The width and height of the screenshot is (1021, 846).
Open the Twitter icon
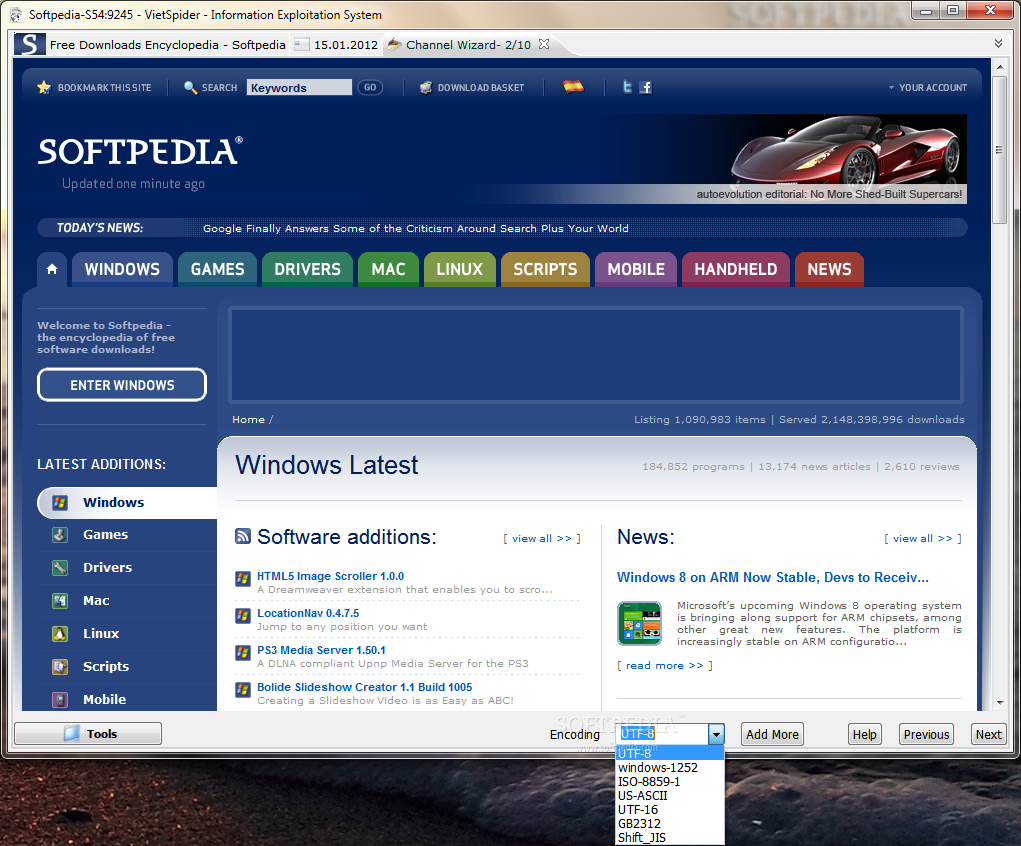(x=627, y=87)
